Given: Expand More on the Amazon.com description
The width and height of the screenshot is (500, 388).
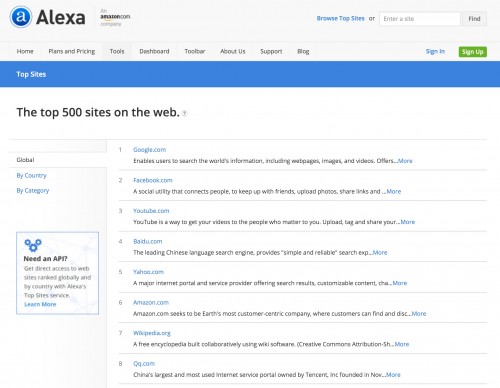Looking at the screenshot, I should [x=419, y=314].
